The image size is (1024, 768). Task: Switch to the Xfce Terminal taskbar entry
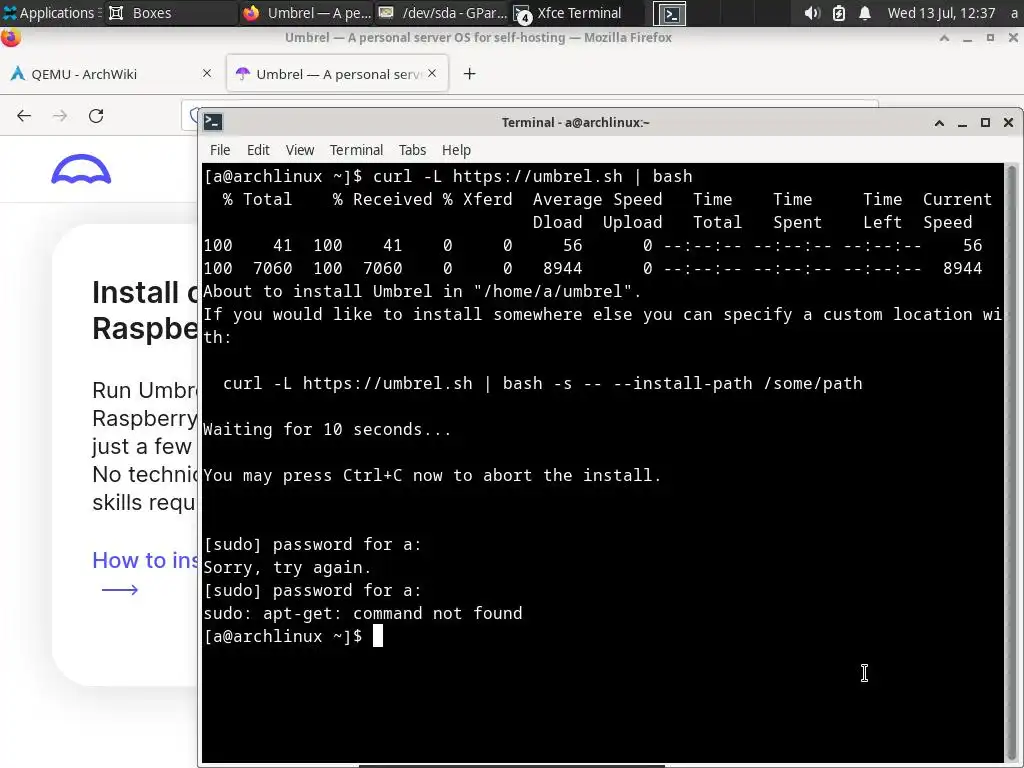click(577, 13)
